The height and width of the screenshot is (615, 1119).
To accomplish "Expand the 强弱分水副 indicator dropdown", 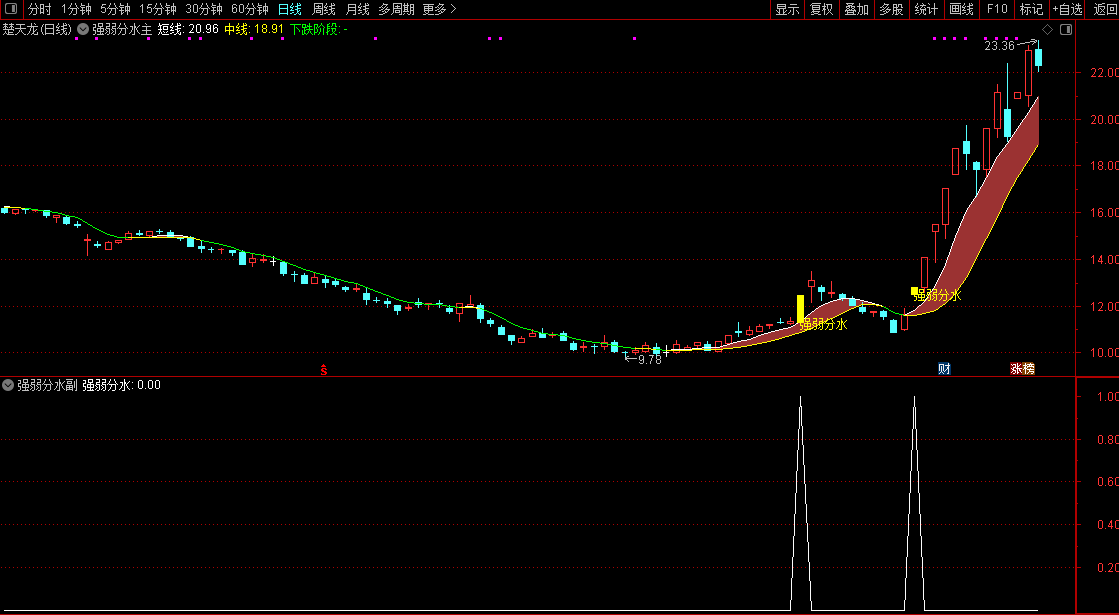I will point(9,385).
